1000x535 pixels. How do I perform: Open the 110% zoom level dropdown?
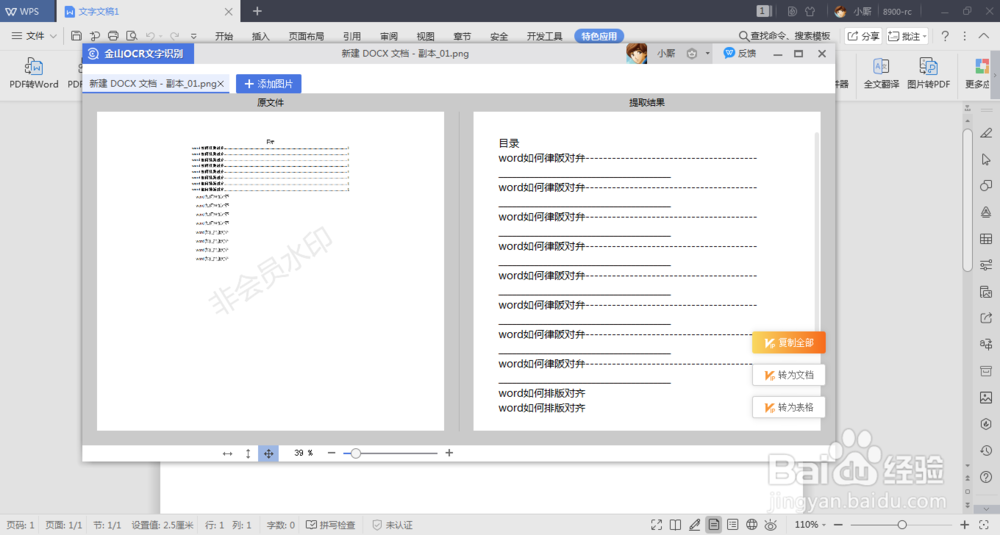click(x=810, y=525)
